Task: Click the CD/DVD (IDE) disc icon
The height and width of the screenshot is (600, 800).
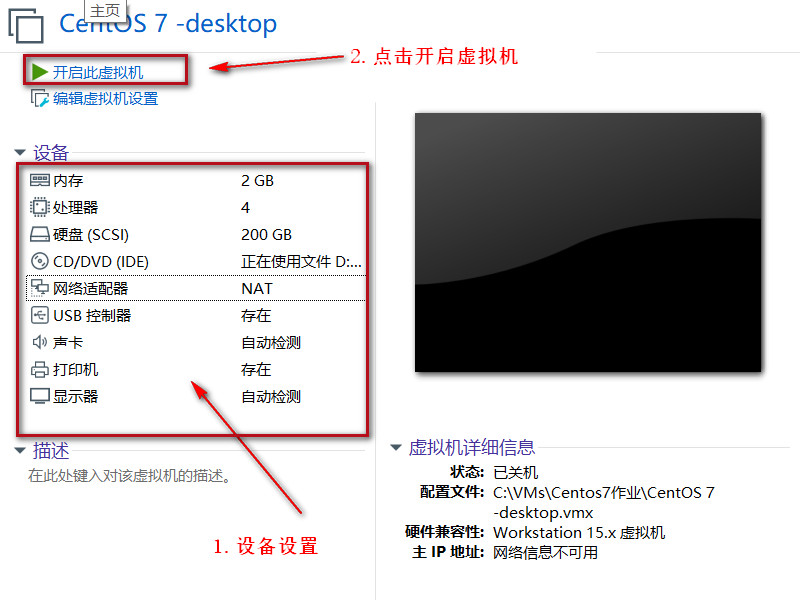Action: click(40, 261)
